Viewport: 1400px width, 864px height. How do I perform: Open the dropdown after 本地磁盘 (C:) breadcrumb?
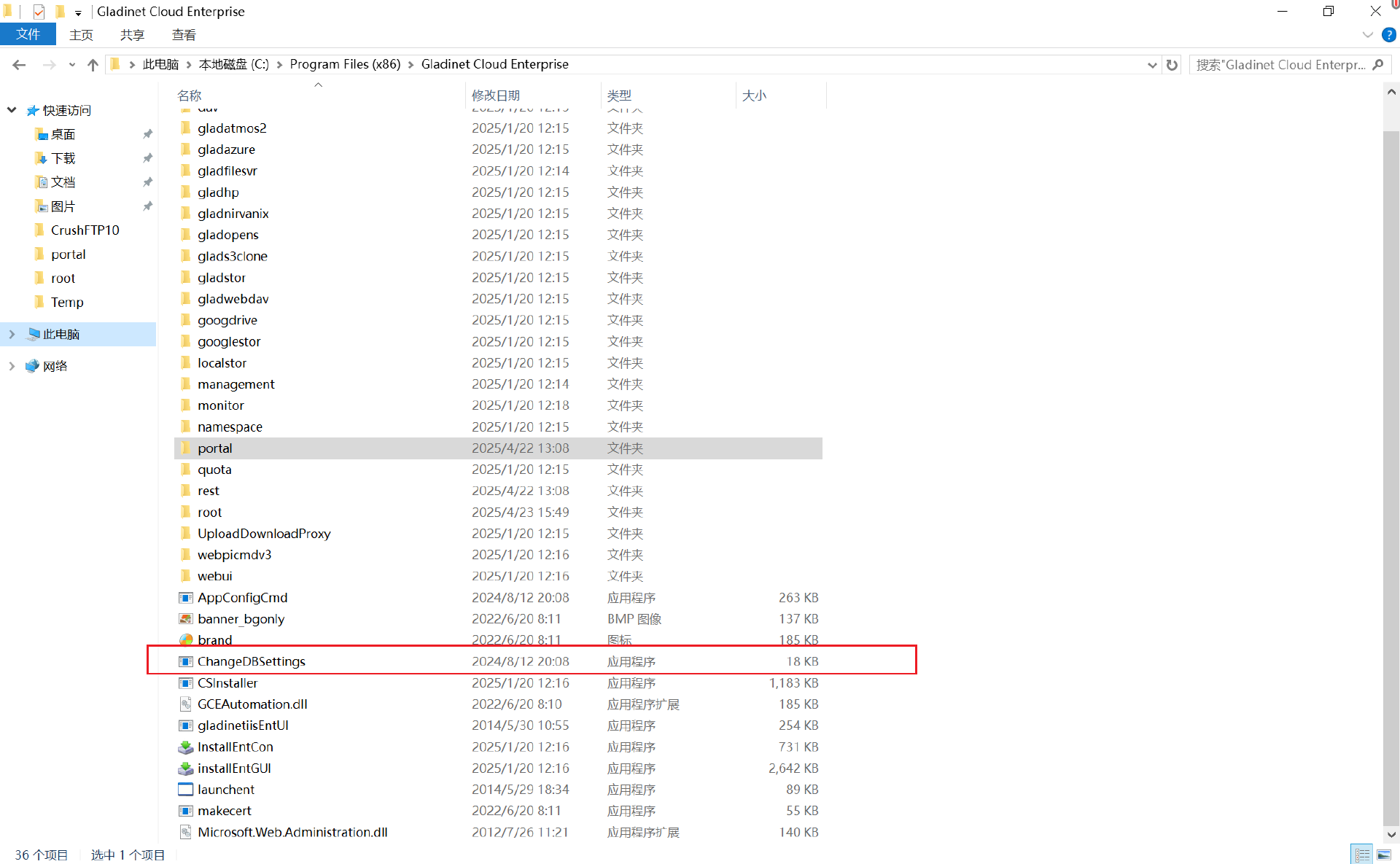(279, 65)
